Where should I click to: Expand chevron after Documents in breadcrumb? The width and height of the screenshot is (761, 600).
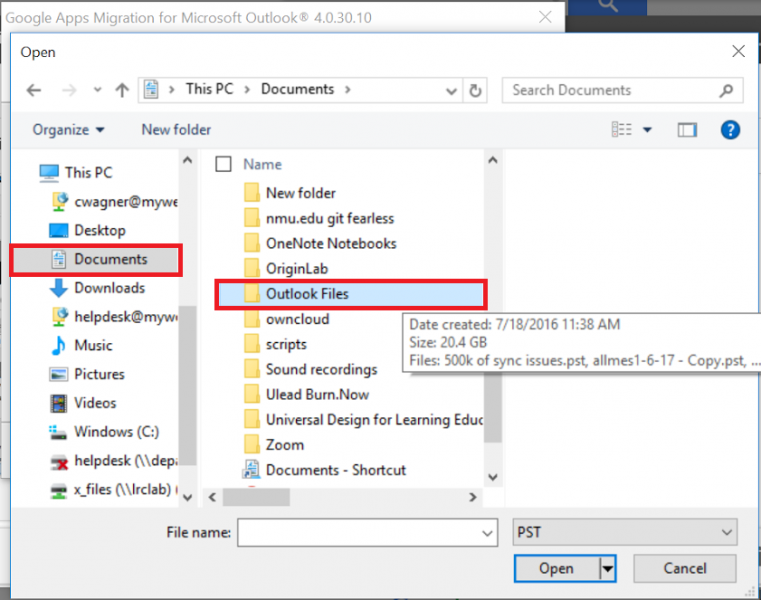point(347,90)
